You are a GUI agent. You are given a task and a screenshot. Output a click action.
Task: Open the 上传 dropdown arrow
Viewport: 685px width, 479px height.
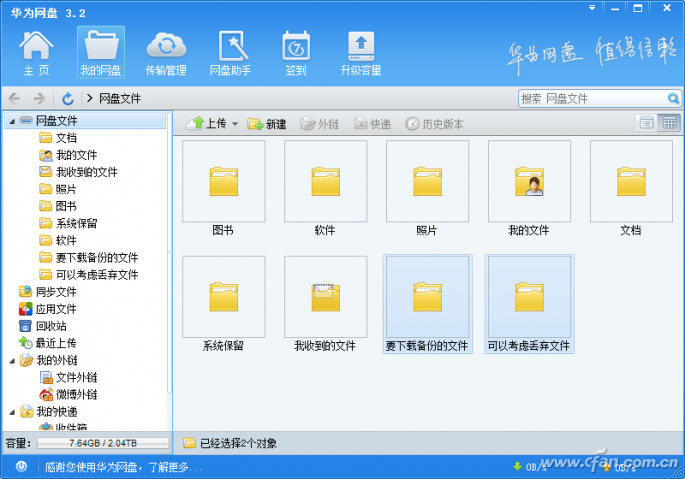235,124
